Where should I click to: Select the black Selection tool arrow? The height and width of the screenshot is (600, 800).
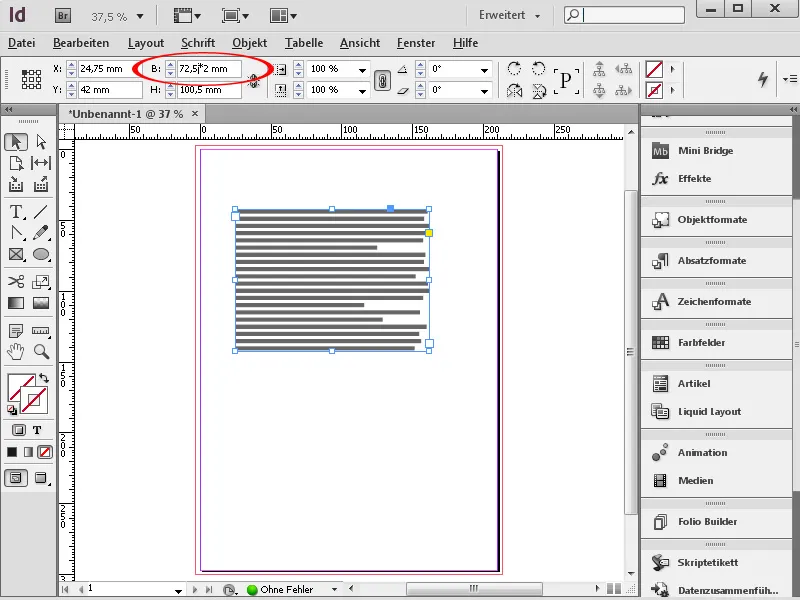click(14, 141)
